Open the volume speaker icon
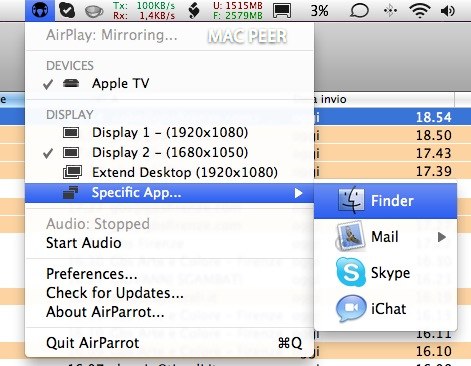471x366 pixels. point(448,11)
